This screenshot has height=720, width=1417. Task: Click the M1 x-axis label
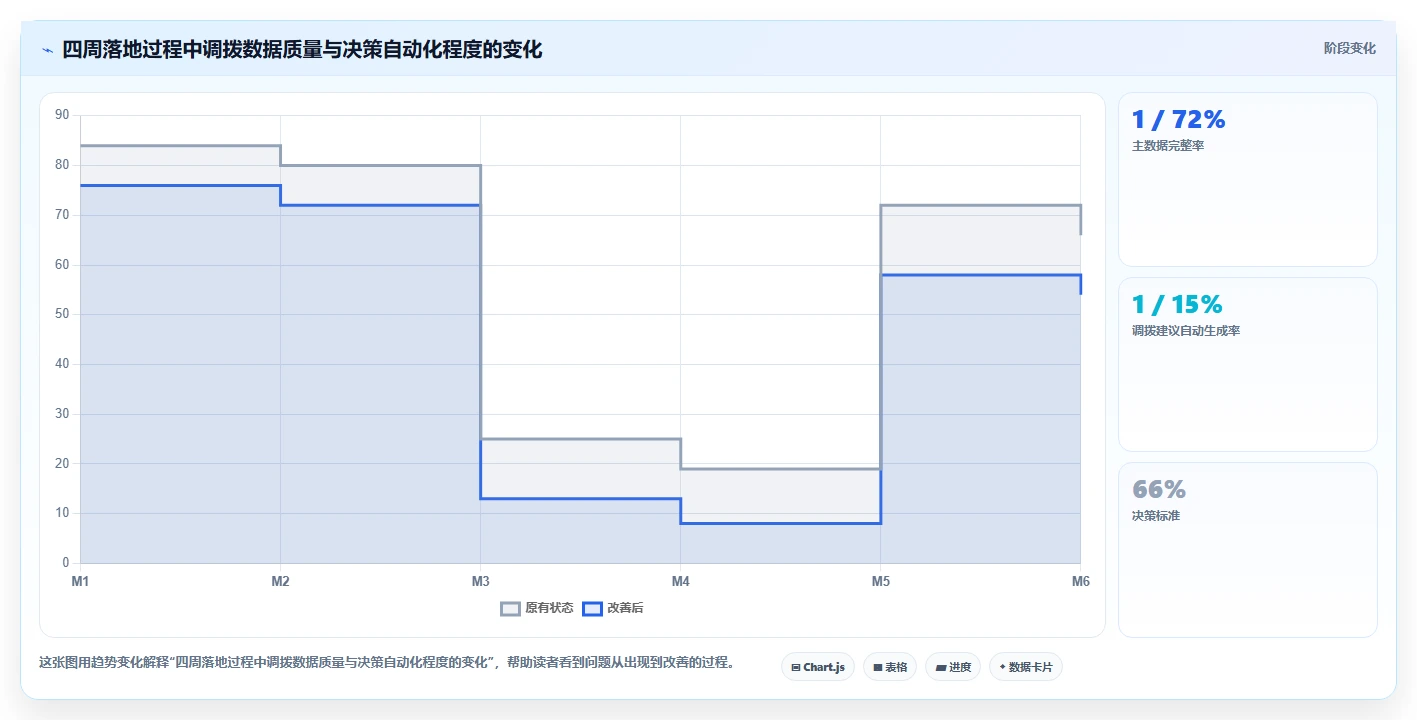click(x=80, y=581)
